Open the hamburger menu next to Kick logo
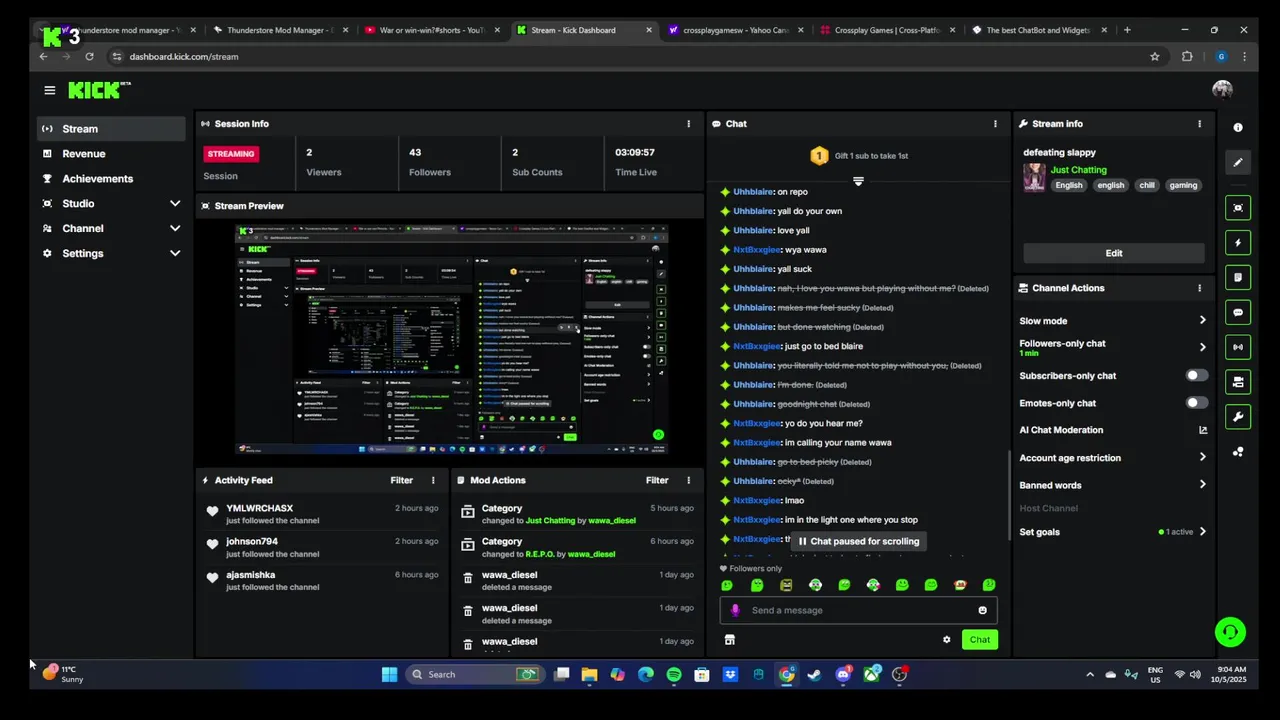The image size is (1280, 720). 49,90
